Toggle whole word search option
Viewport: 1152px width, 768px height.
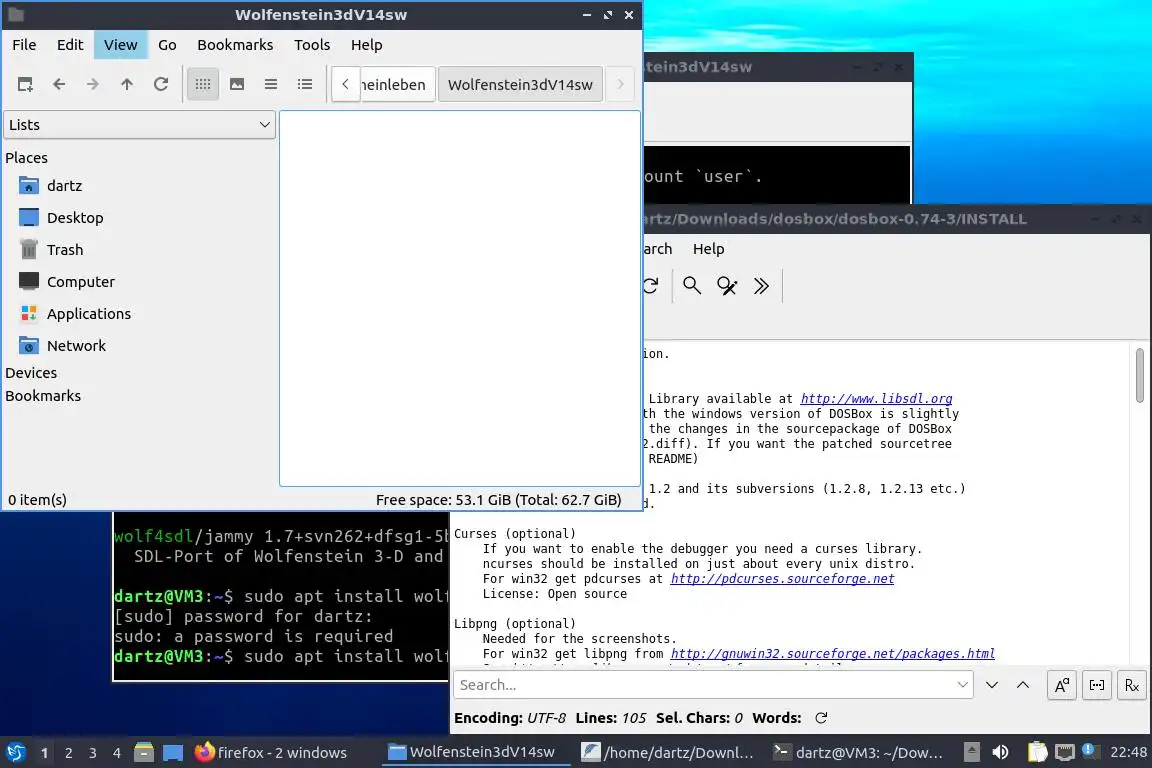click(1097, 685)
